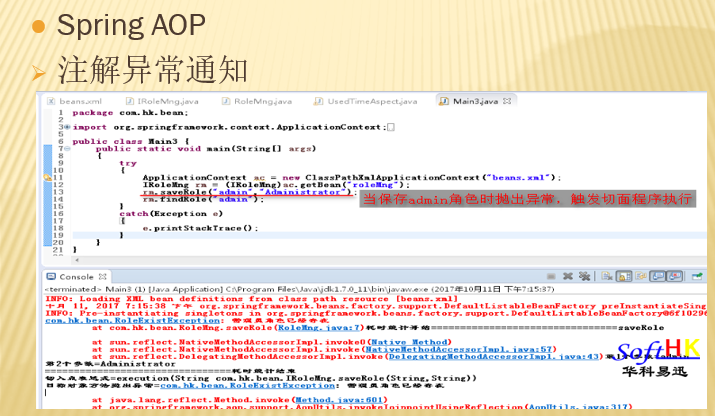Click the 'INFO: Pre-instantiating singletons' console line
This screenshot has width=715, height=416.
click(376, 313)
